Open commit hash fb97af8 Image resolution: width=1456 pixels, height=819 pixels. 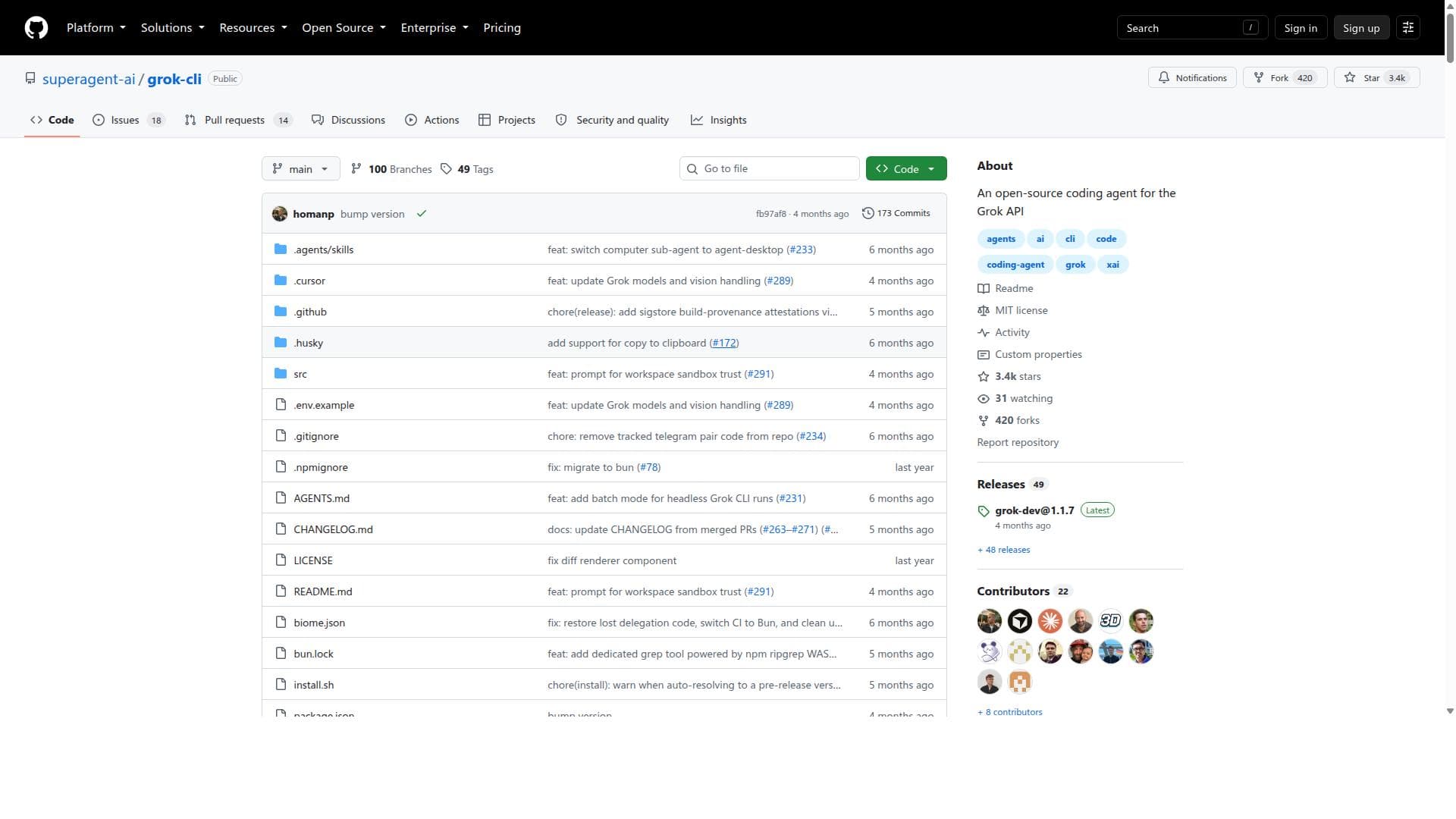pyautogui.click(x=771, y=215)
